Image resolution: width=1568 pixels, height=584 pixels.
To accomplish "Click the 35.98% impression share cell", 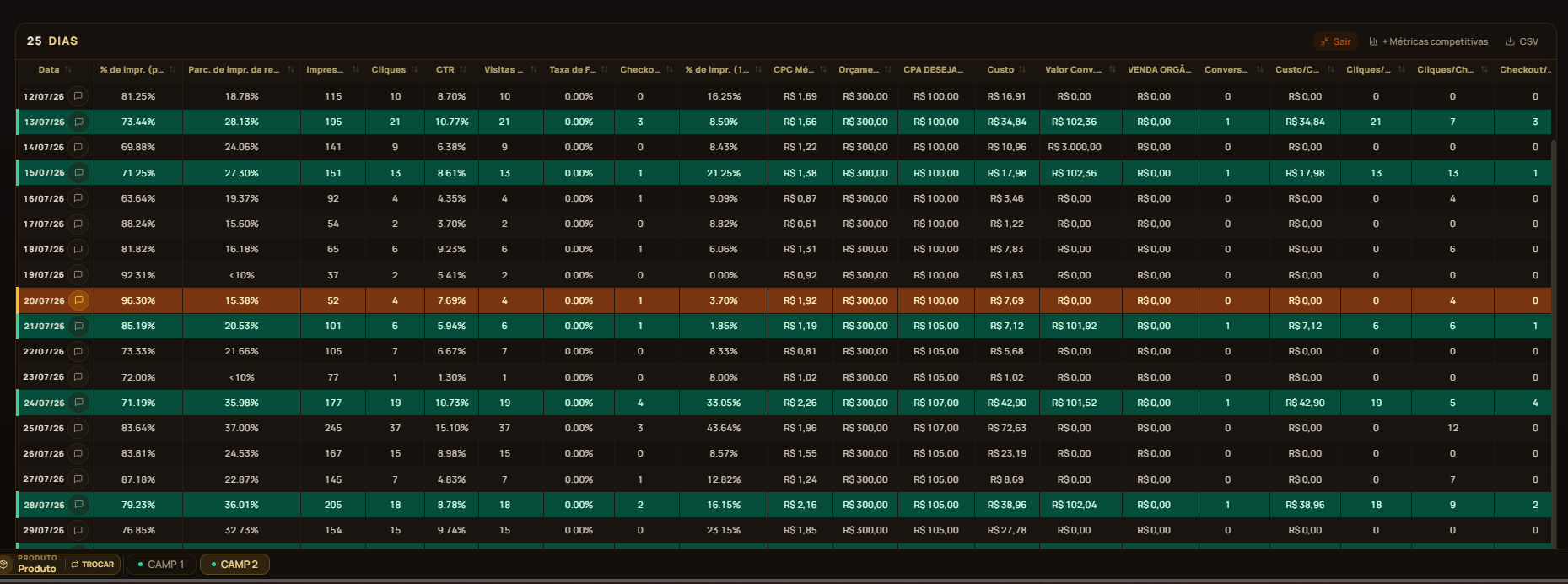I will [x=241, y=403].
